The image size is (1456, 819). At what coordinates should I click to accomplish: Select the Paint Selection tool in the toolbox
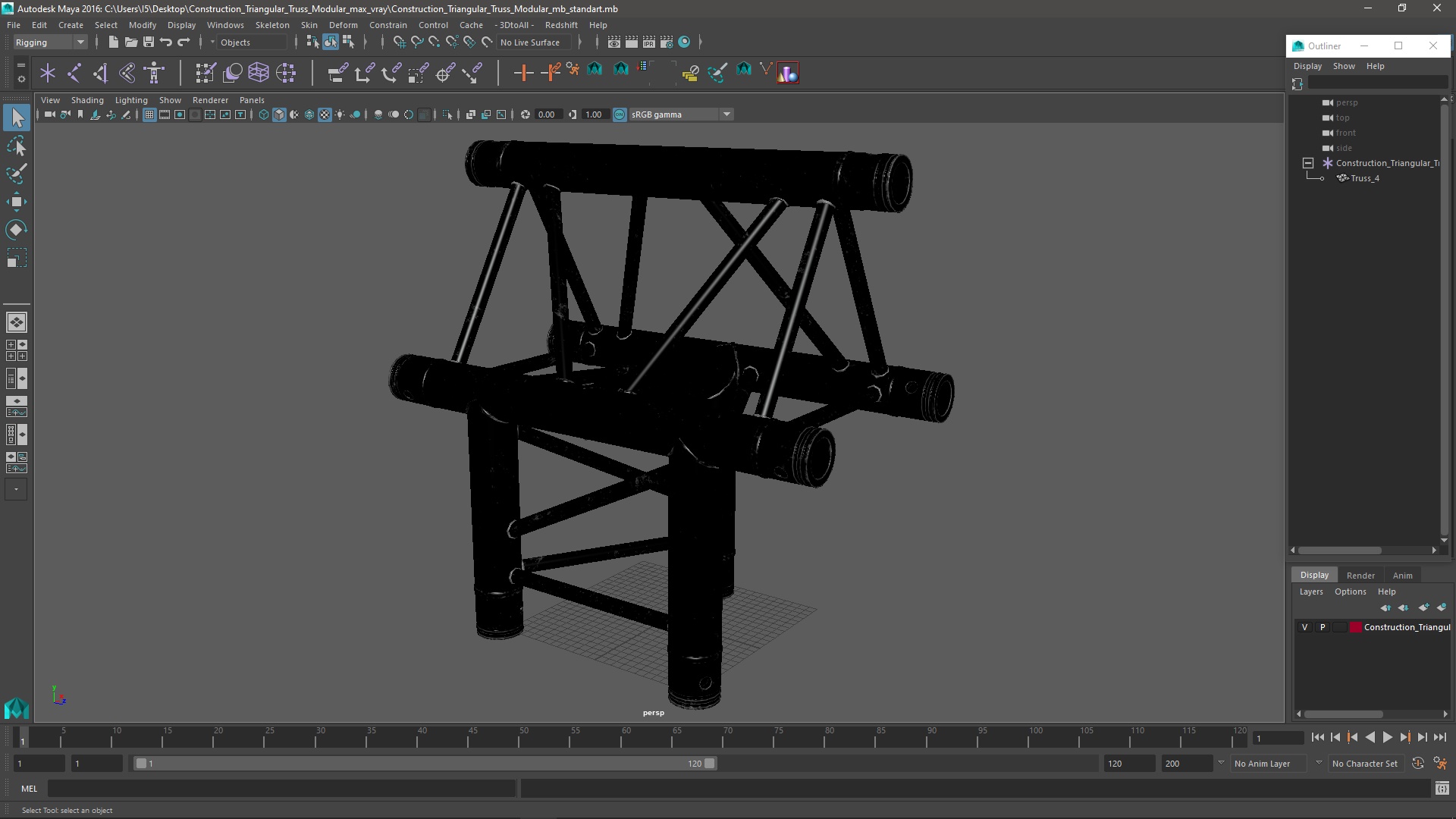click(16, 174)
